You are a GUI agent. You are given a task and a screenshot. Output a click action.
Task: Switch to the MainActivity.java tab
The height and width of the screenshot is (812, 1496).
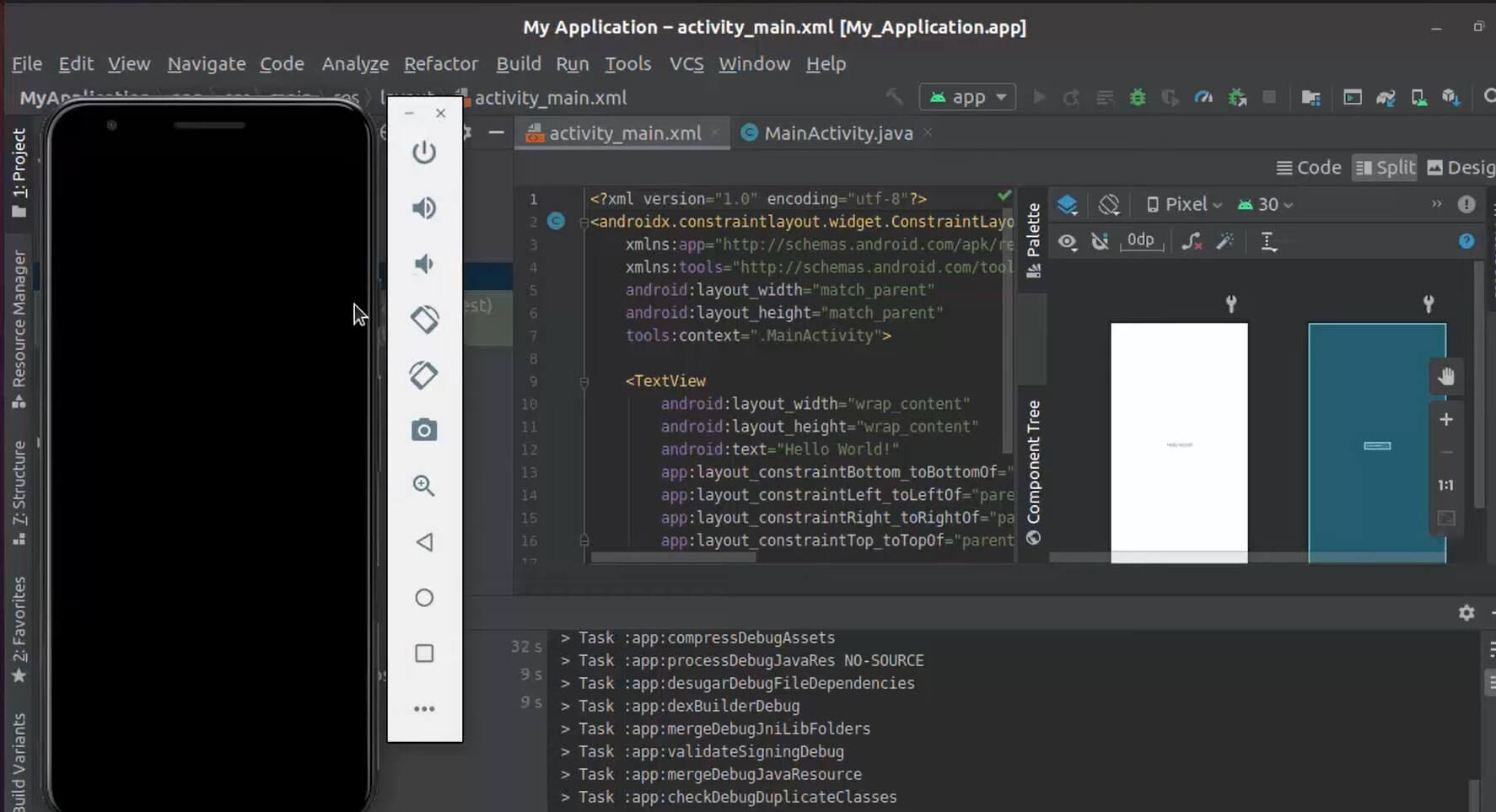coord(837,133)
